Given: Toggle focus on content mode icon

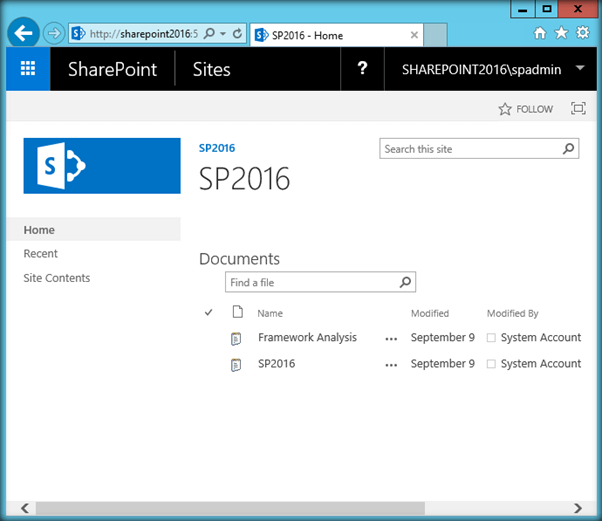Looking at the screenshot, I should click(x=578, y=109).
